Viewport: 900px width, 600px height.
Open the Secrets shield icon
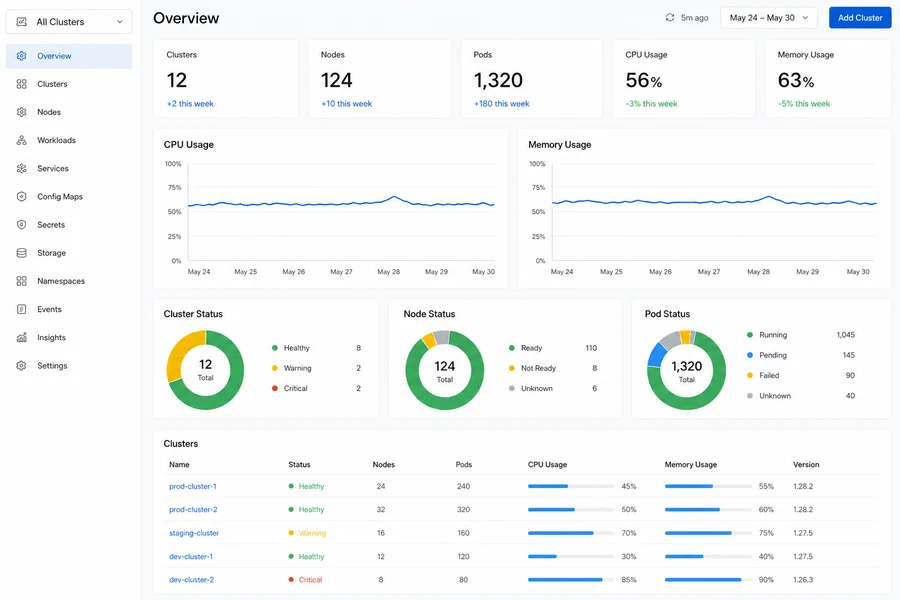(21, 224)
